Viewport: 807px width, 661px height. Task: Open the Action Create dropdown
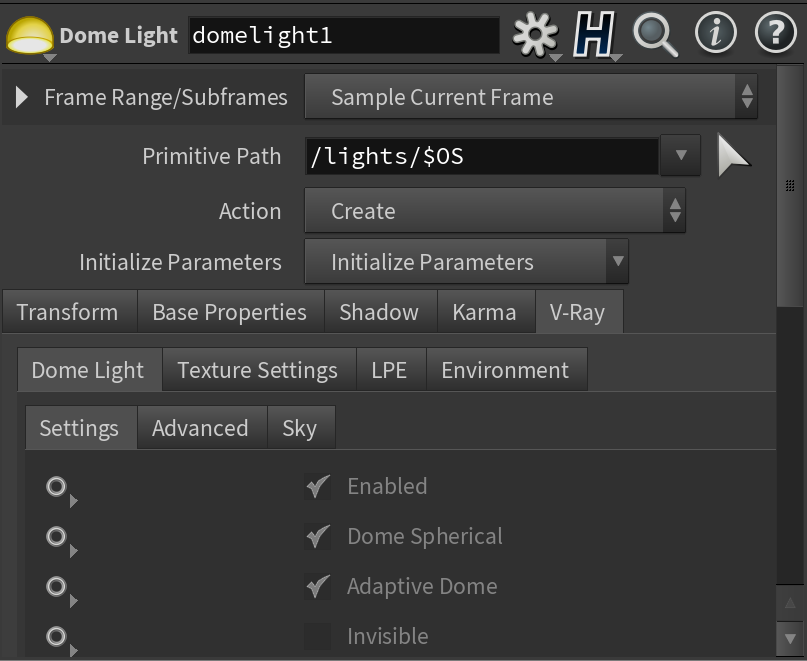[495, 211]
